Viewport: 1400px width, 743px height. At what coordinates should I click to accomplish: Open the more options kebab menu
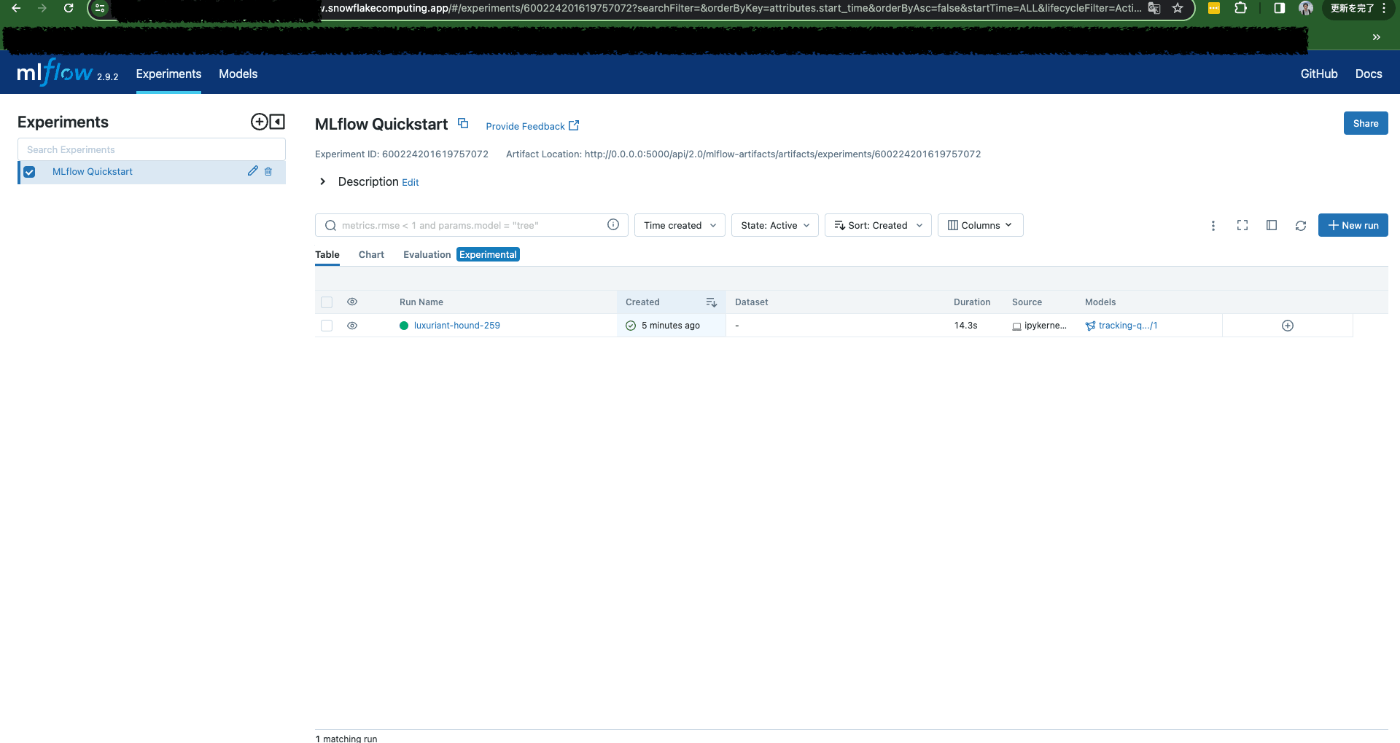point(1213,226)
